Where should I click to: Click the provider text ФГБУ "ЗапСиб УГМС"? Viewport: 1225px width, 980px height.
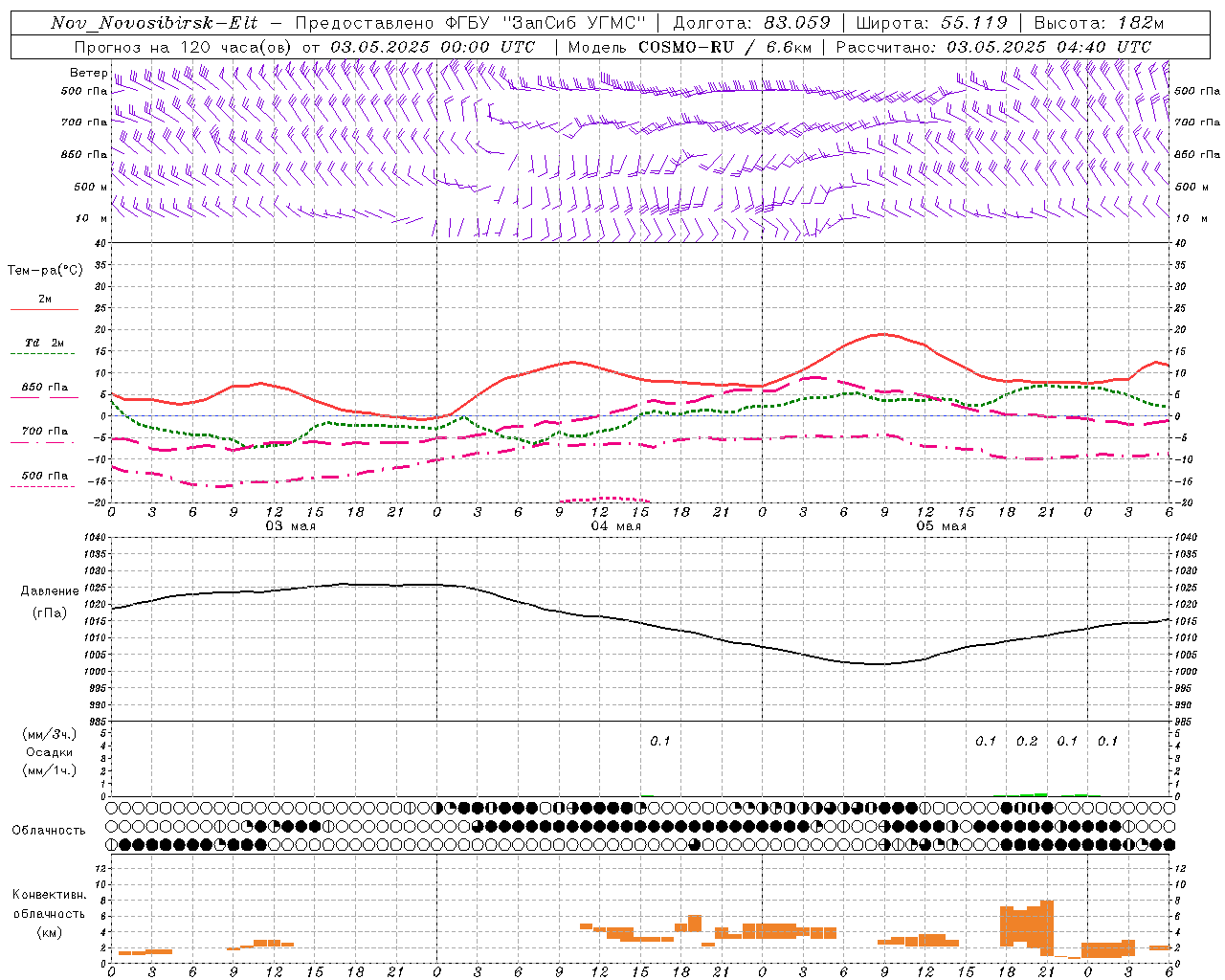[546, 23]
